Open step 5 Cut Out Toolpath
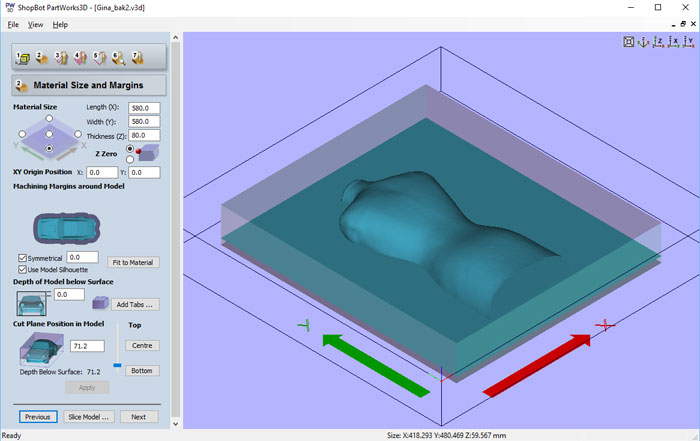This screenshot has height=441, width=700. pyautogui.click(x=100, y=58)
